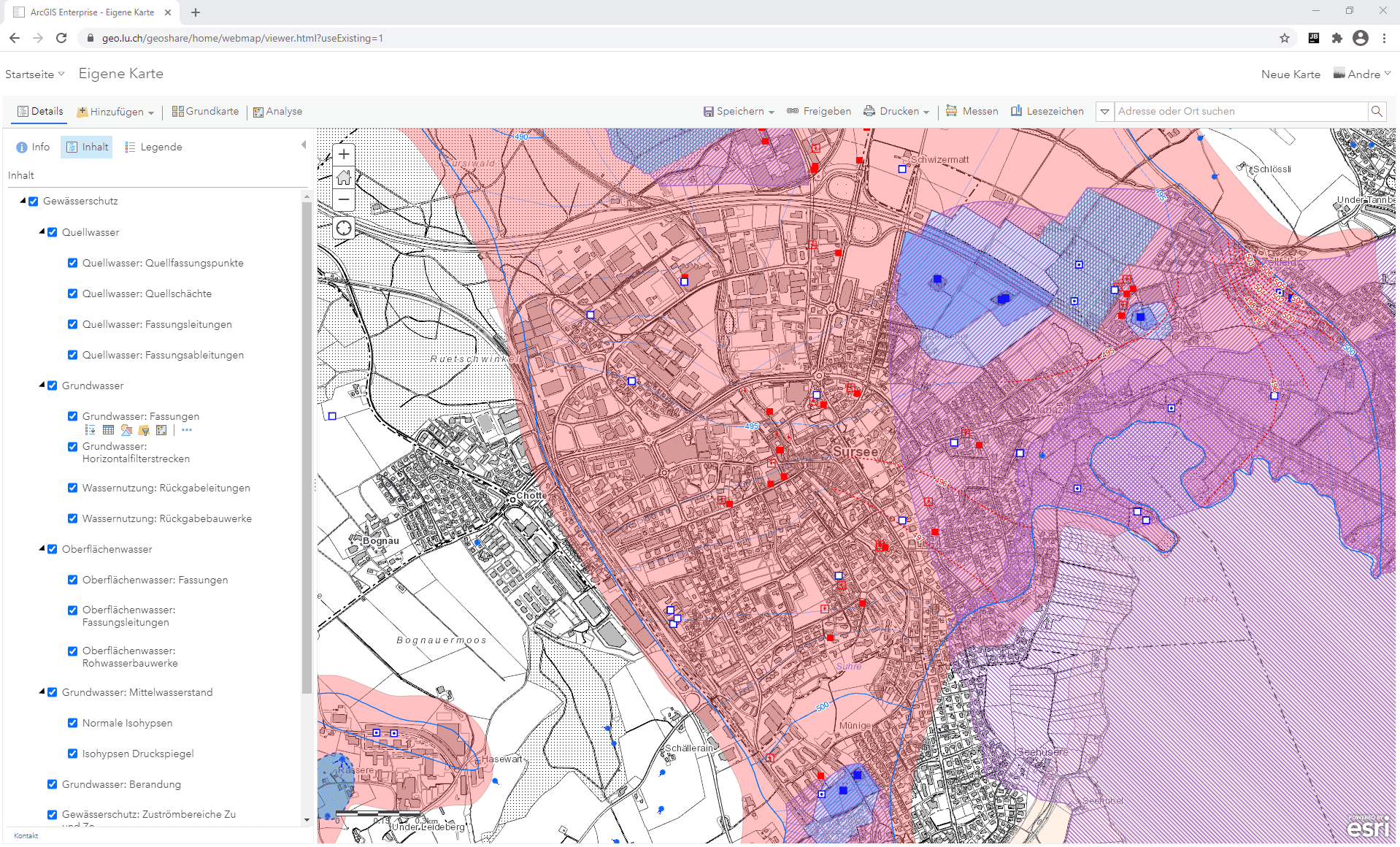Click the Neue Karte link
Viewport: 1400px width, 847px height.
click(1291, 74)
